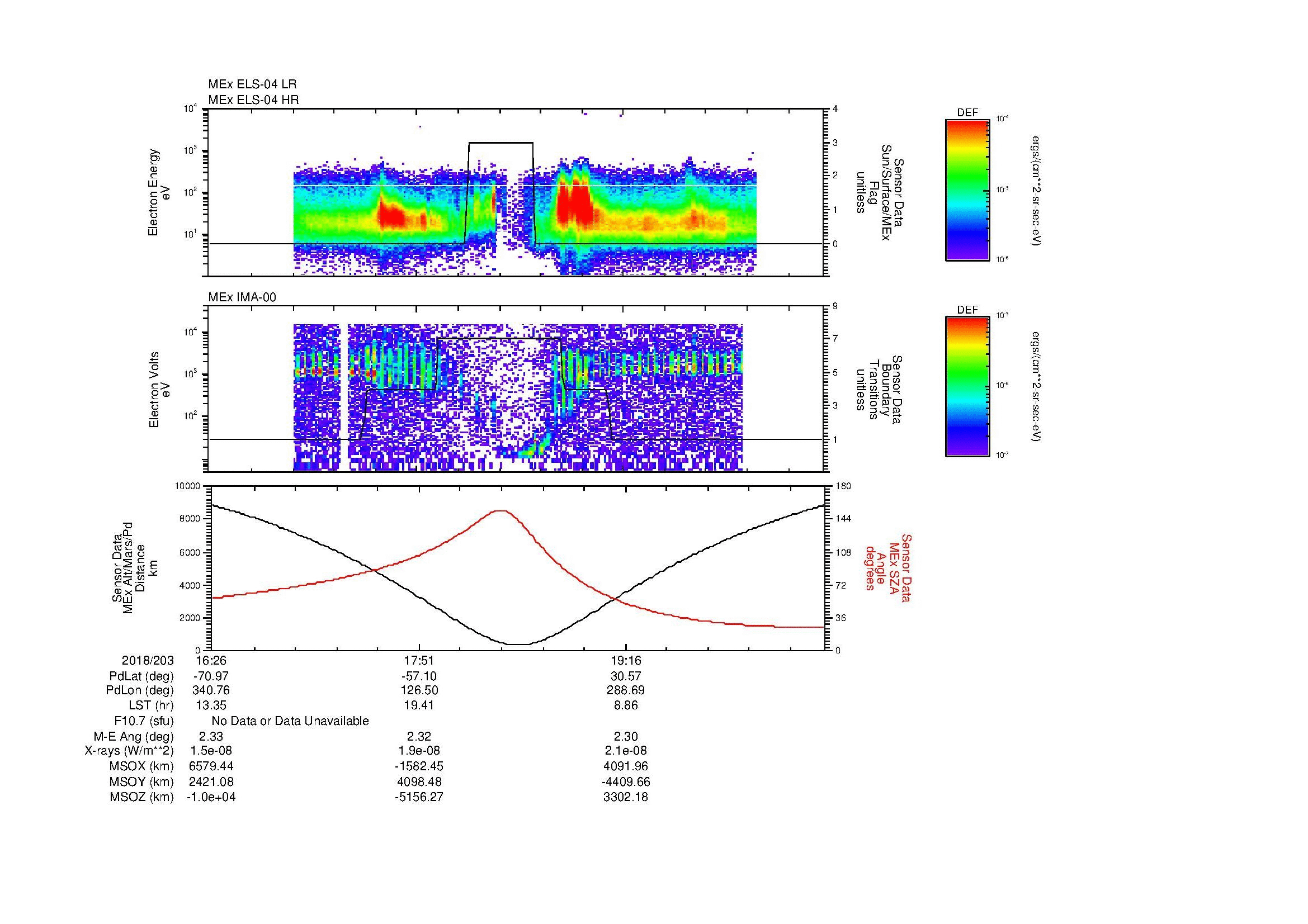Image resolution: width=1308 pixels, height=924 pixels.
Task: Click the 'MSOY (km)' row label
Action: point(142,781)
